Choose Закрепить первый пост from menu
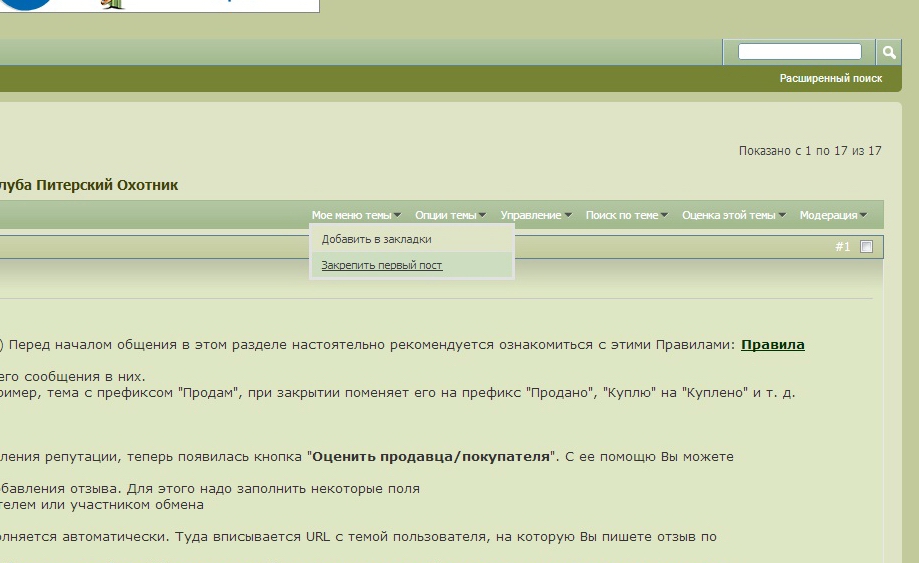Image resolution: width=919 pixels, height=563 pixels. point(382,265)
